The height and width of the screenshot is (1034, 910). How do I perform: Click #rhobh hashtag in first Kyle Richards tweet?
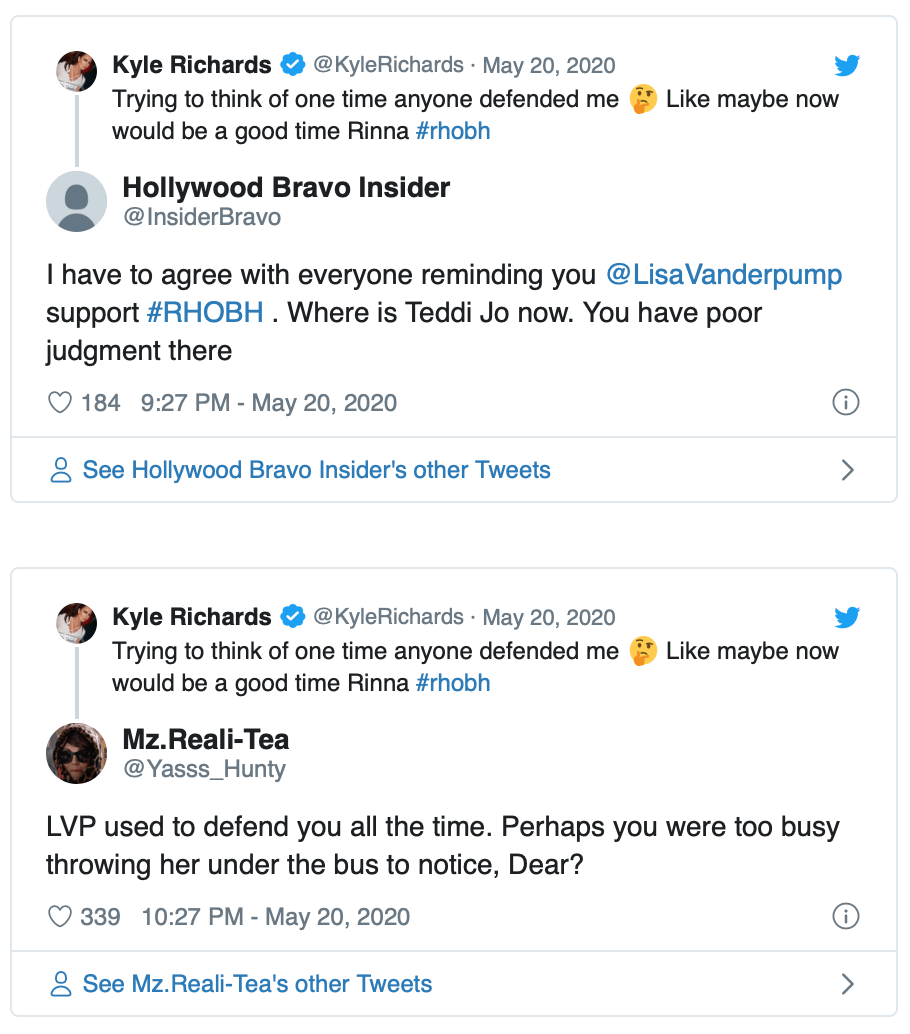tap(453, 131)
